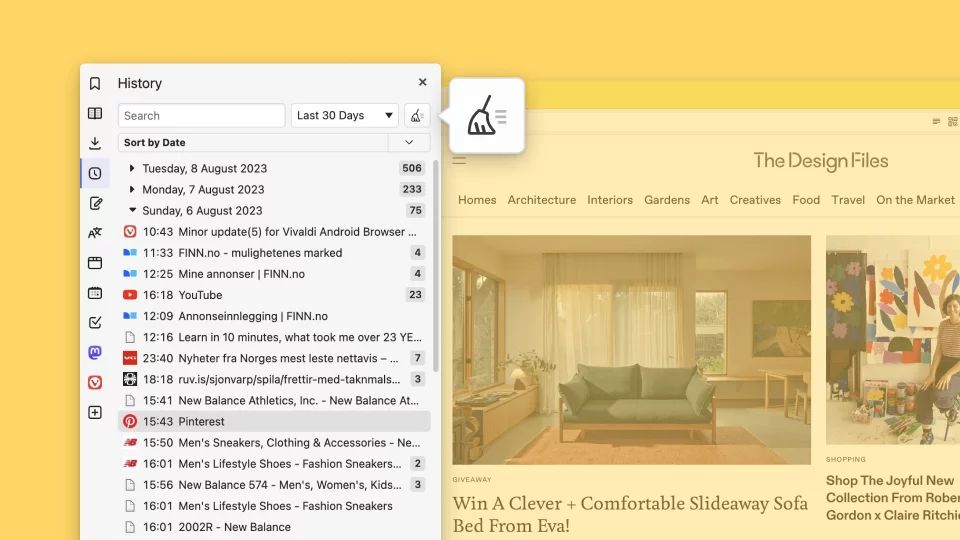Open the Tasks panel icon
This screenshot has width=960, height=540.
[95, 323]
